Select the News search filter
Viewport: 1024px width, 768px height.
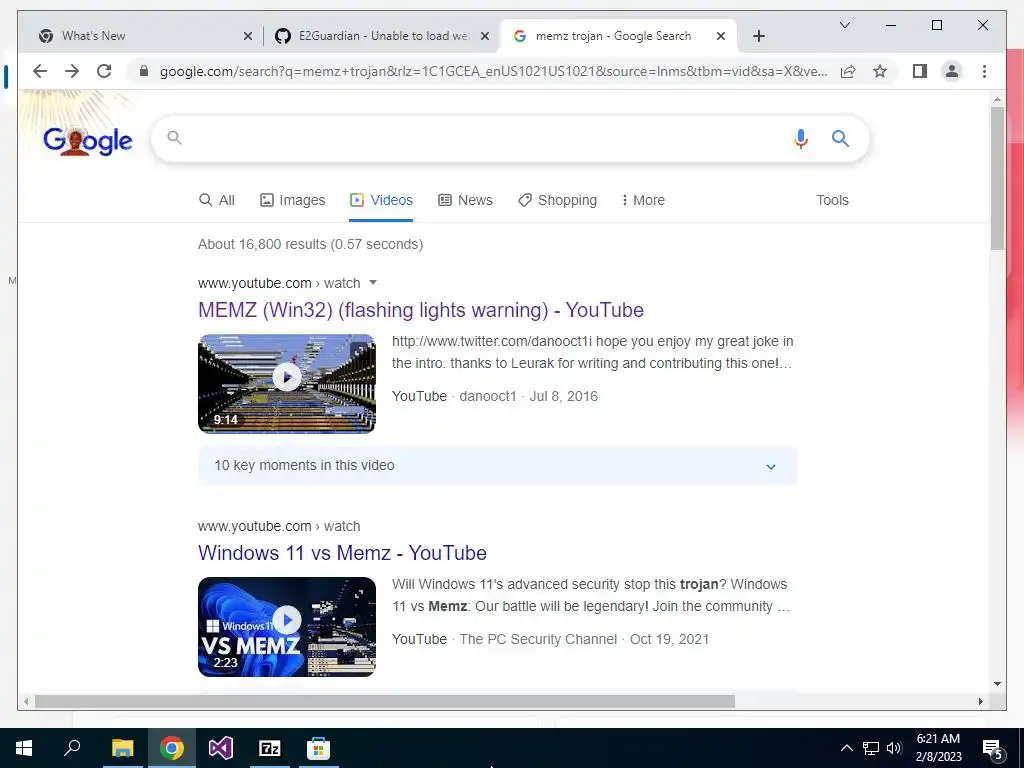coord(466,200)
